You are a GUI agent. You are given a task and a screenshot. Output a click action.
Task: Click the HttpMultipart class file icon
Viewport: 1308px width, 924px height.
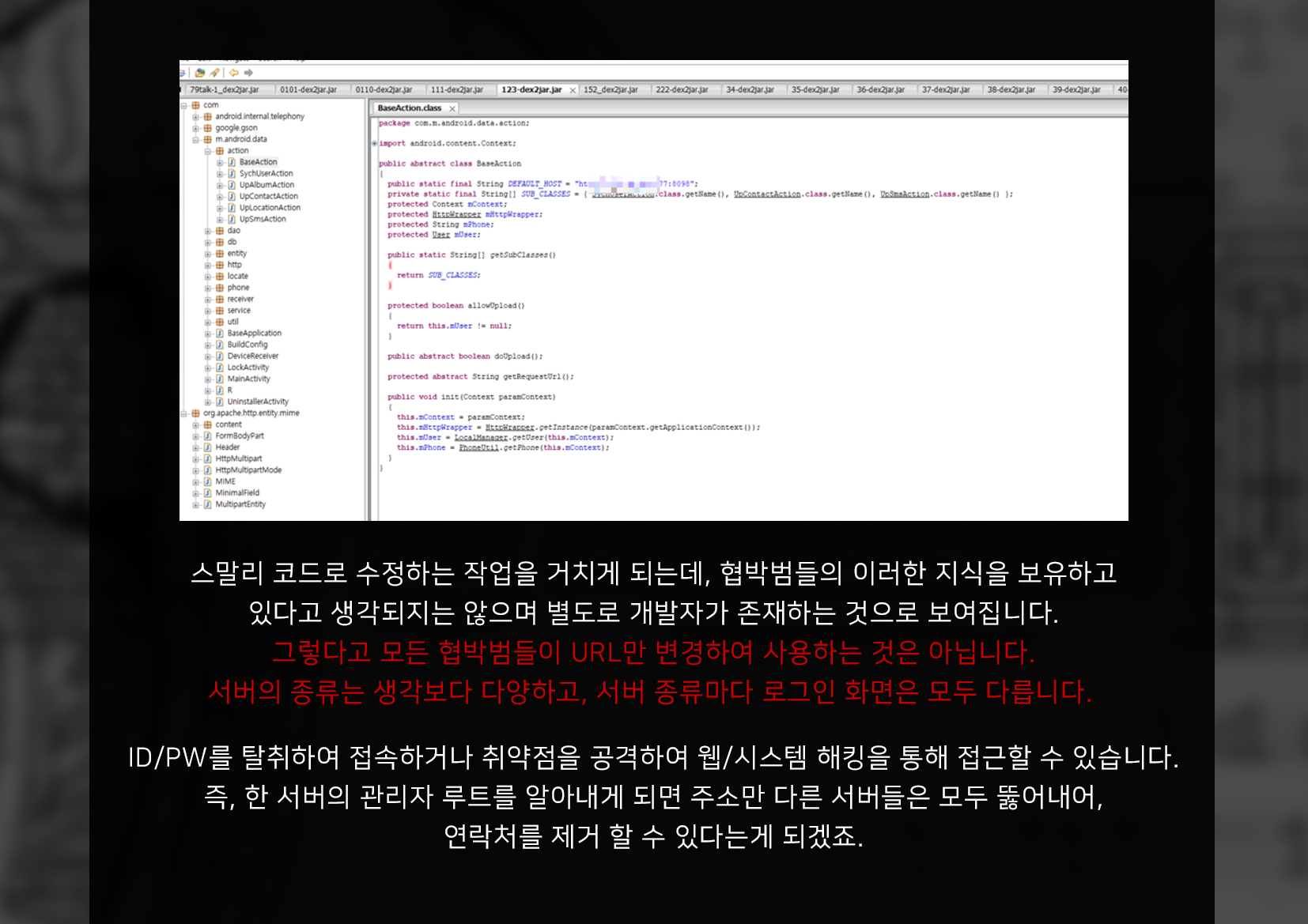(x=208, y=459)
